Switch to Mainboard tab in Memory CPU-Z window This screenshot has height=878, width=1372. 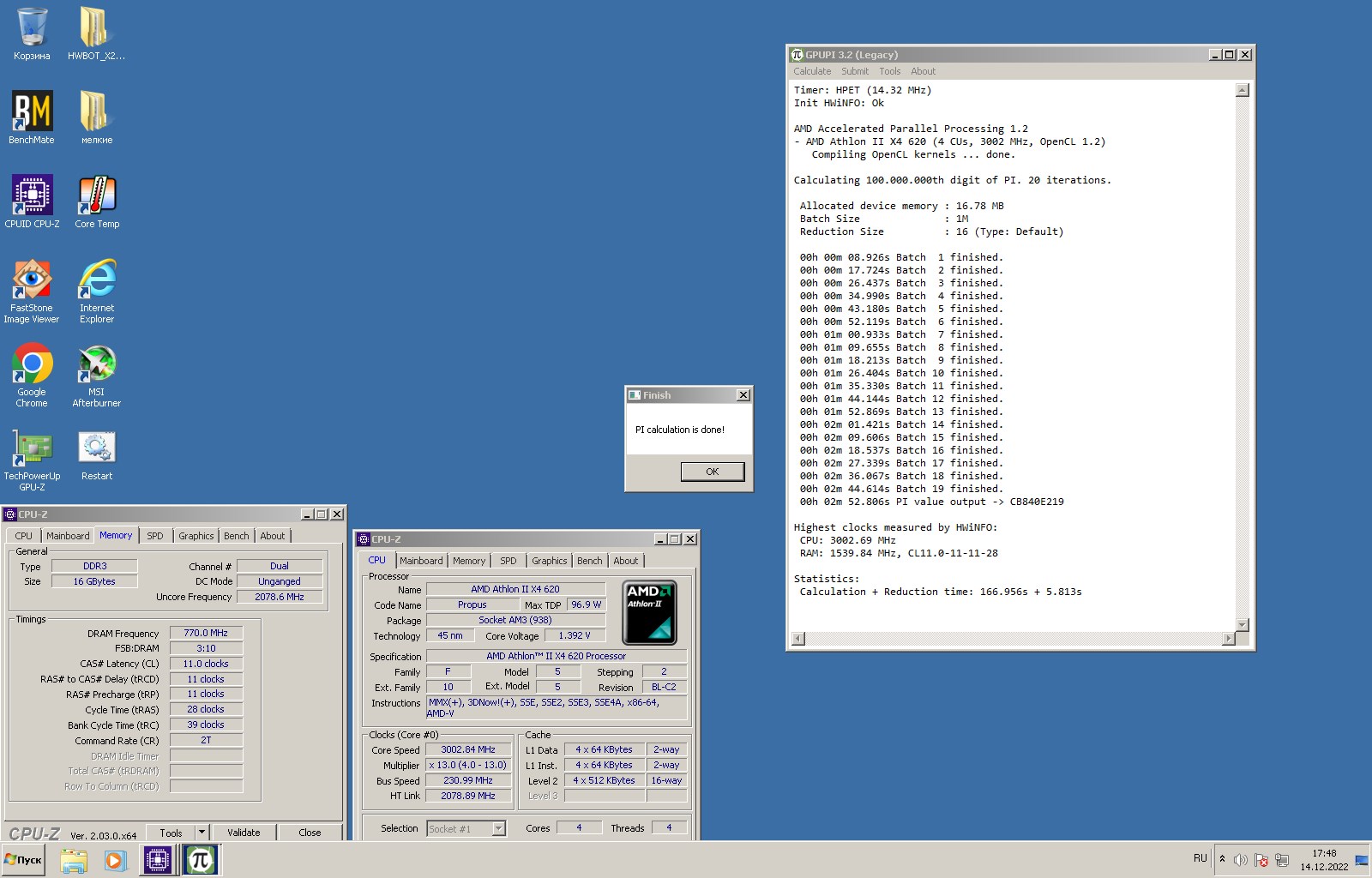pos(68,536)
